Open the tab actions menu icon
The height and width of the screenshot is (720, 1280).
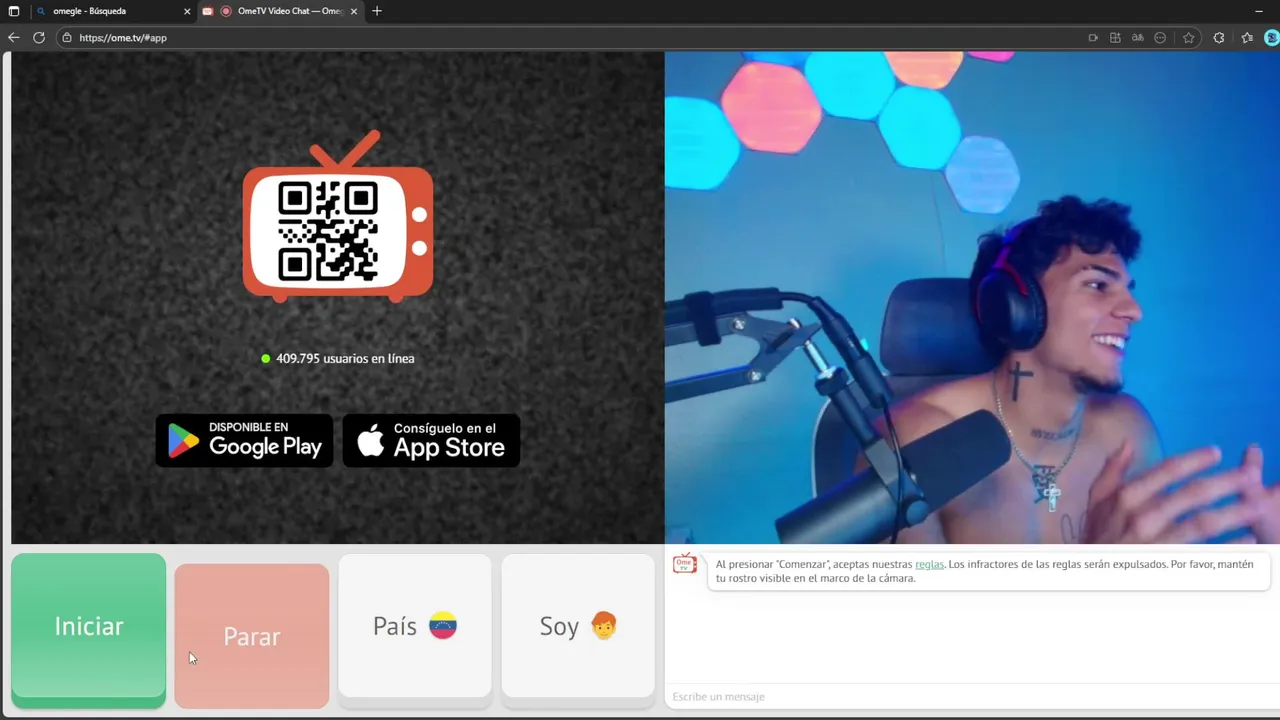point(14,11)
